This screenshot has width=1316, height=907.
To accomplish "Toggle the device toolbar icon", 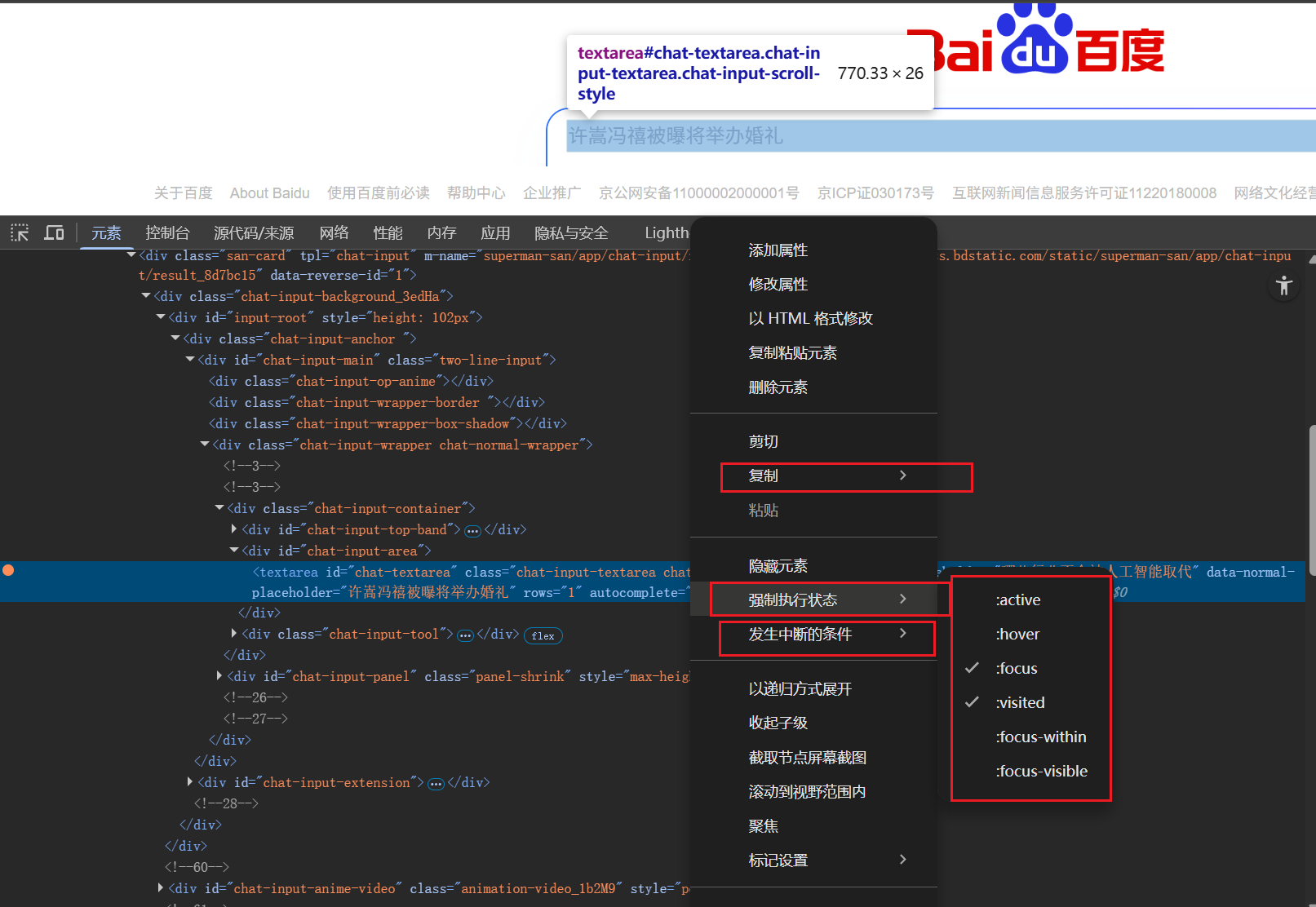I will [x=54, y=233].
